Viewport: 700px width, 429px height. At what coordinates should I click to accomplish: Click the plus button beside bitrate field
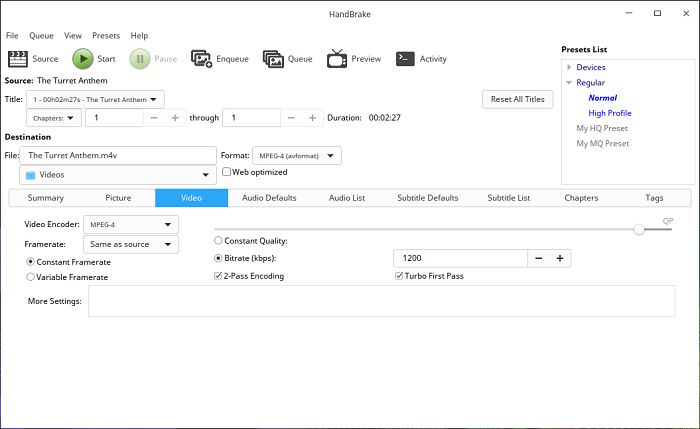coord(560,258)
